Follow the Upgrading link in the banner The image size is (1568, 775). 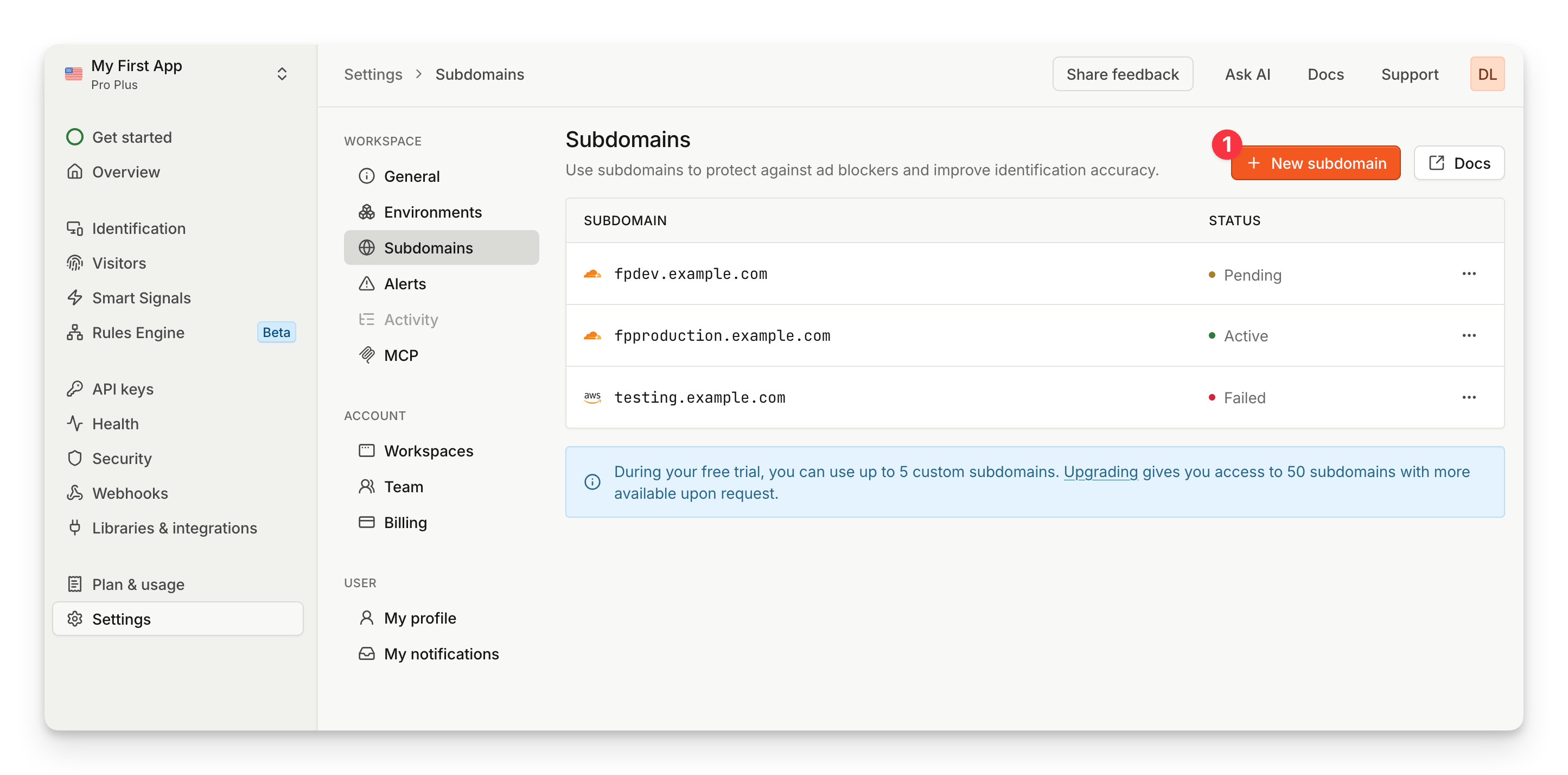(1100, 472)
